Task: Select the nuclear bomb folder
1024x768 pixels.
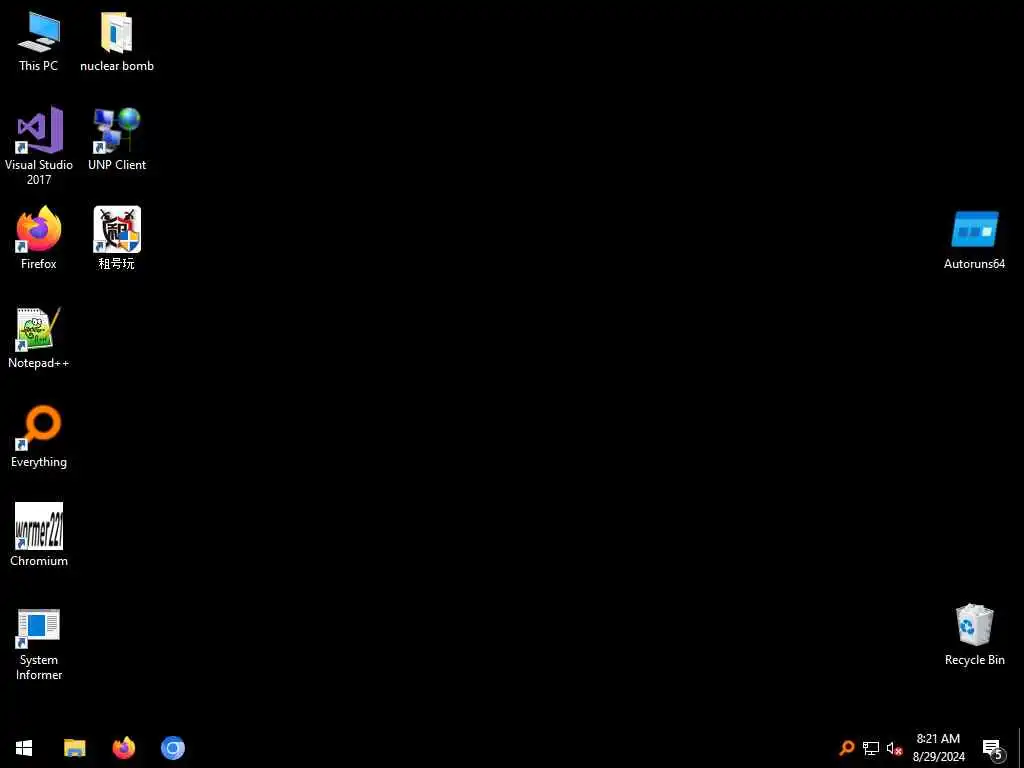Action: 117,41
